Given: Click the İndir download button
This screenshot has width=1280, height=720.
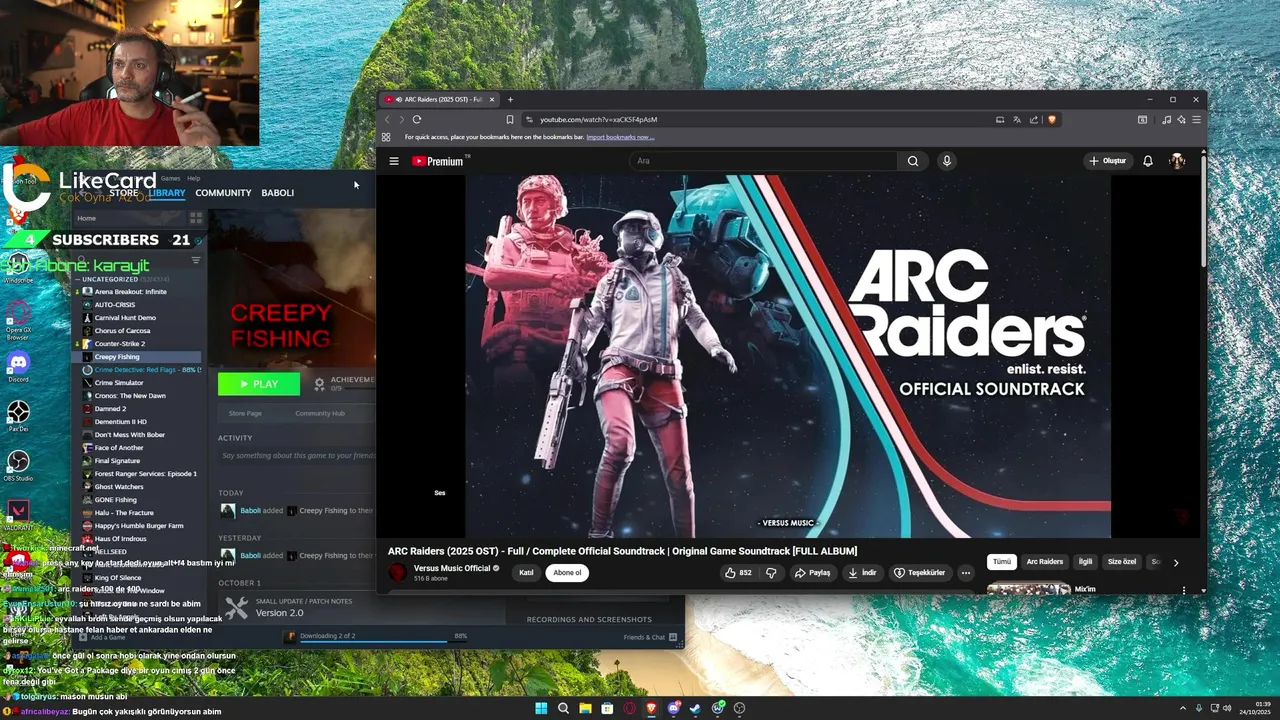Looking at the screenshot, I should point(862,573).
